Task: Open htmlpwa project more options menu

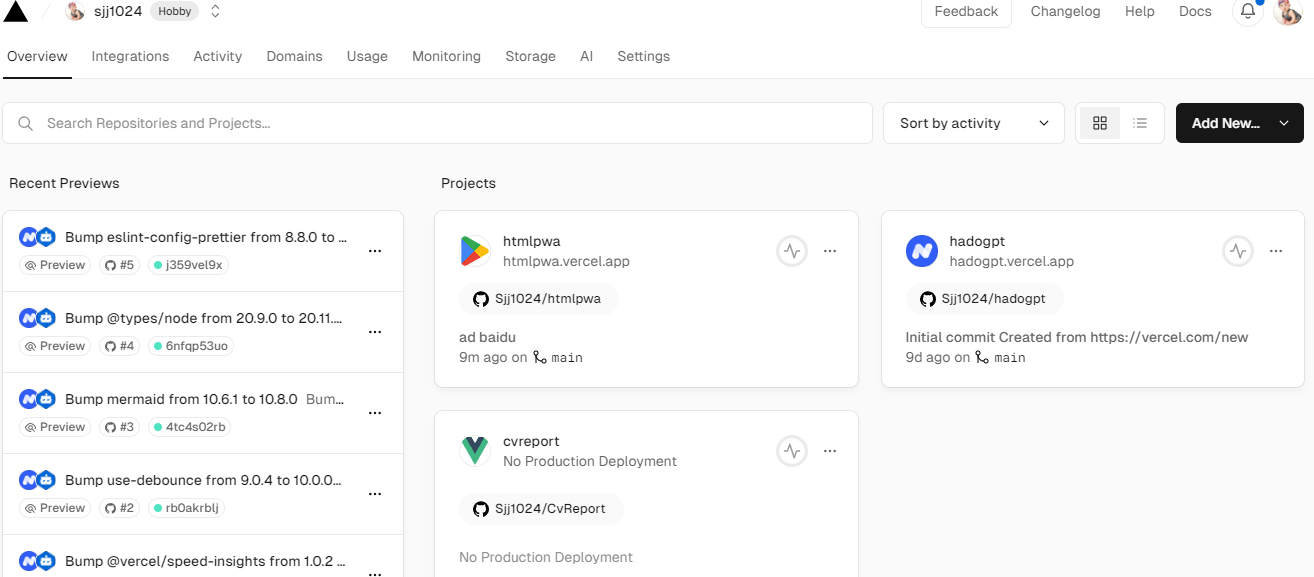Action: coord(830,251)
